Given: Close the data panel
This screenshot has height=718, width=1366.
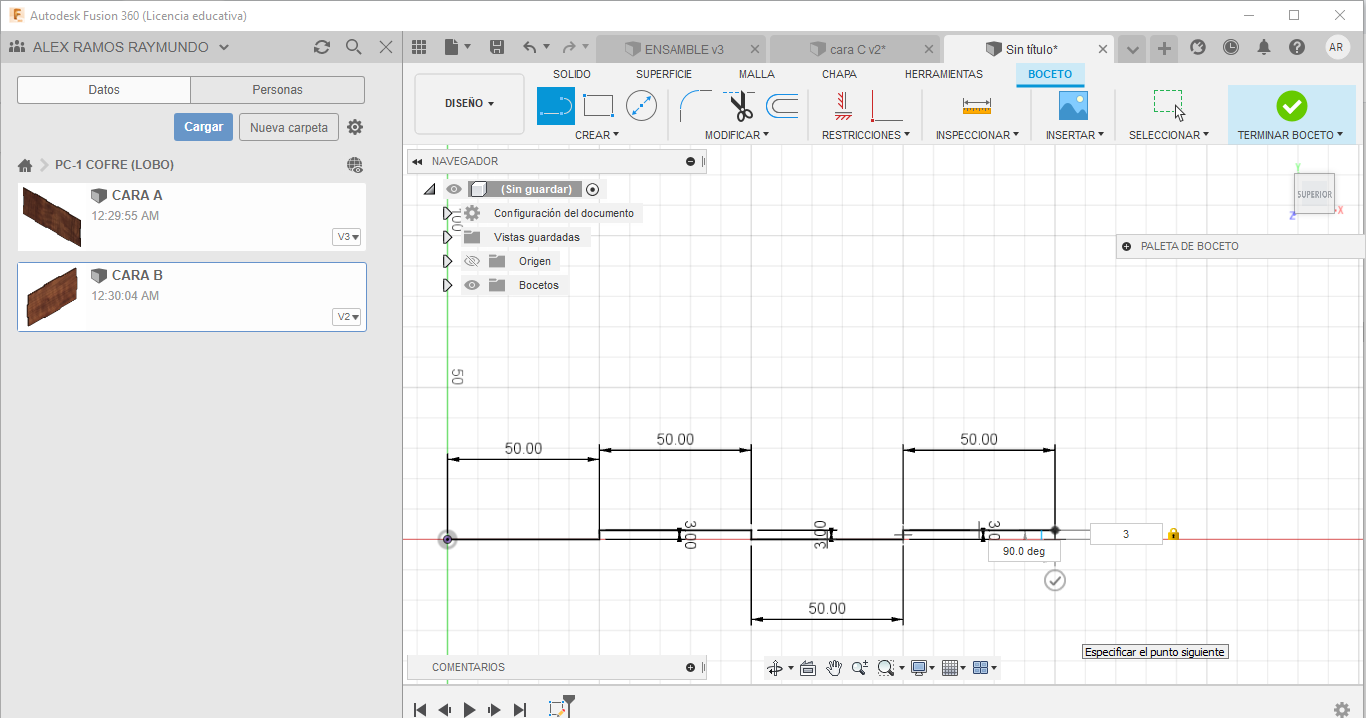Looking at the screenshot, I should coord(386,47).
